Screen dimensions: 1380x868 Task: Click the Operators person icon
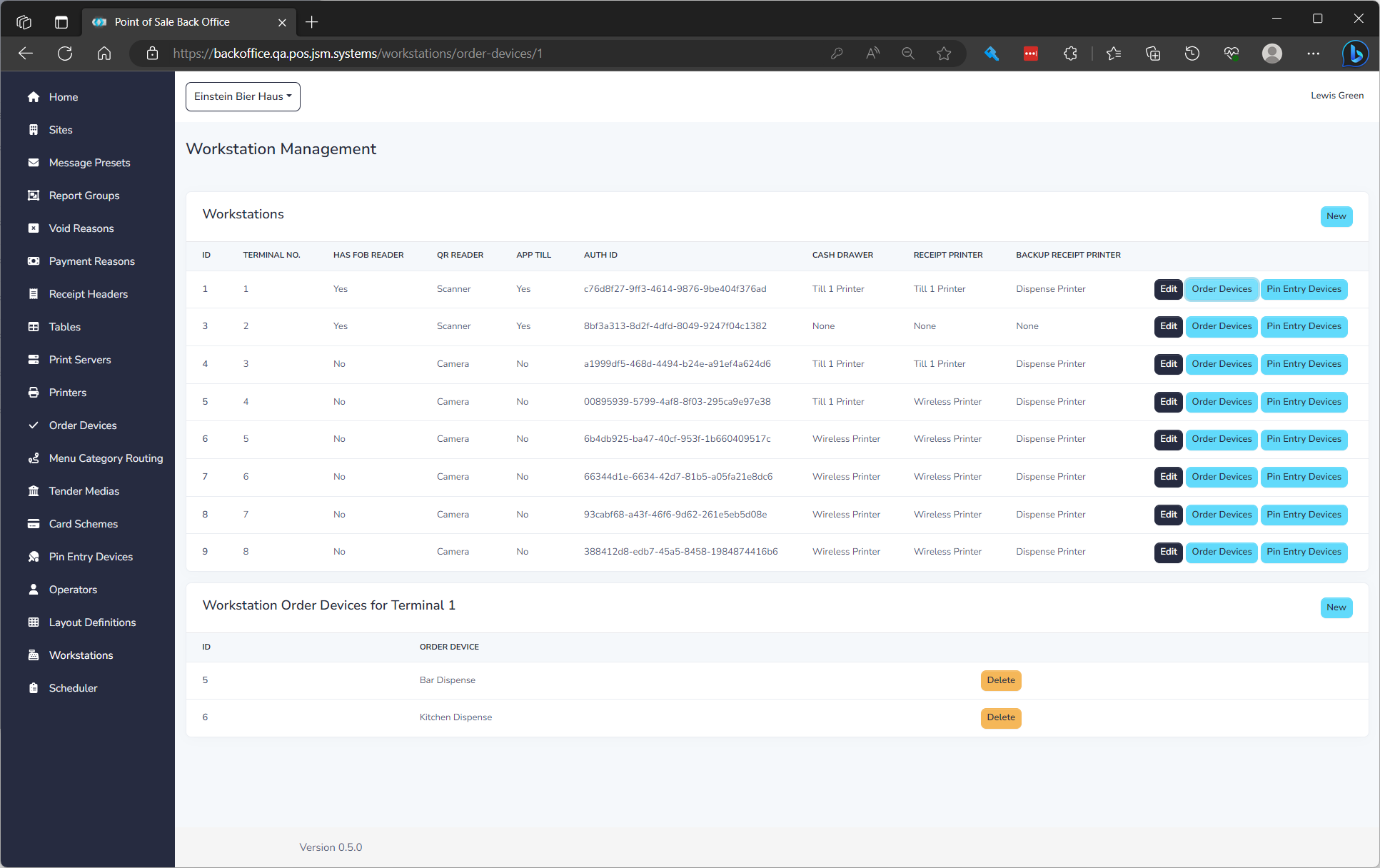pos(34,590)
